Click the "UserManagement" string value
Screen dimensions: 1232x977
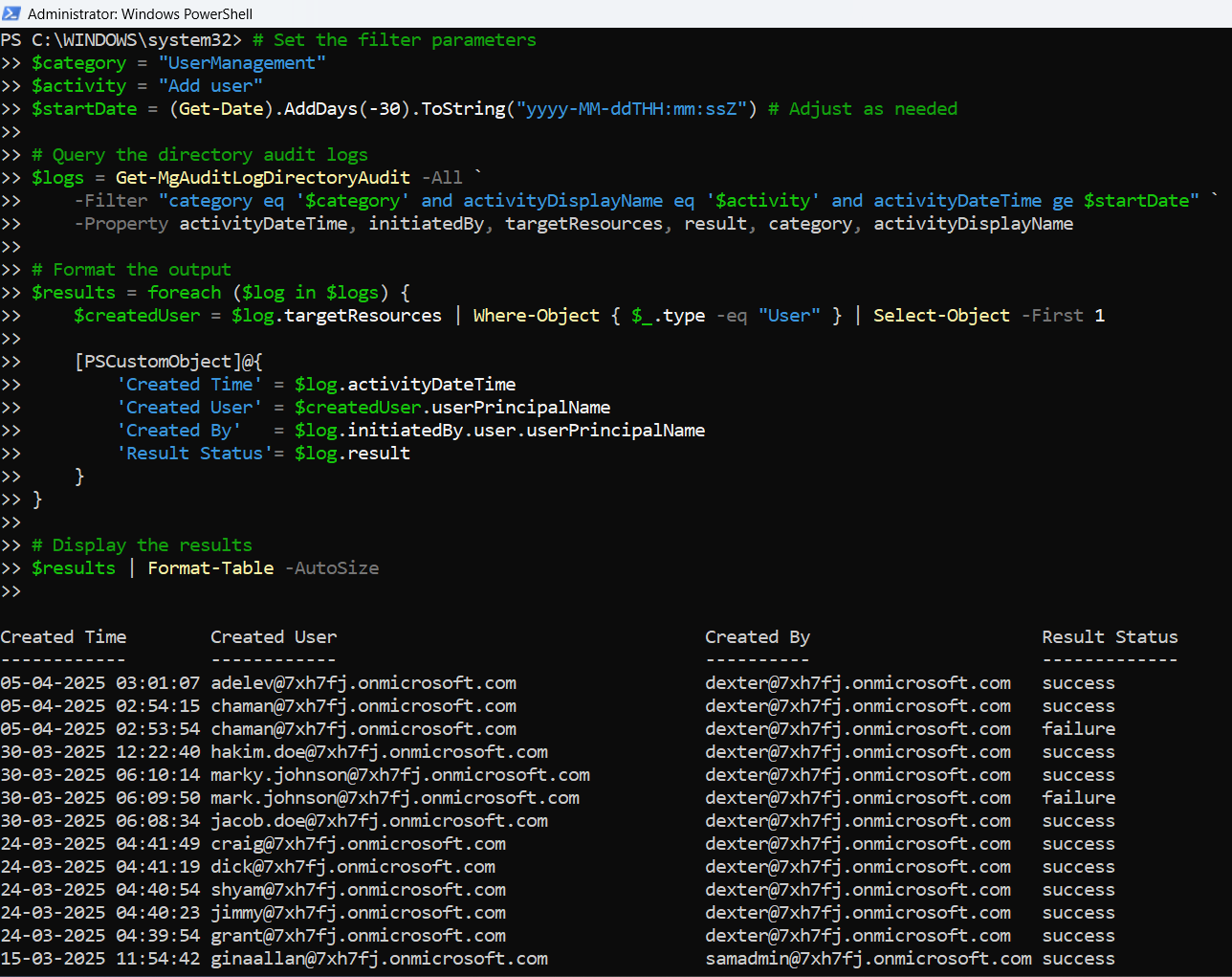click(x=242, y=63)
